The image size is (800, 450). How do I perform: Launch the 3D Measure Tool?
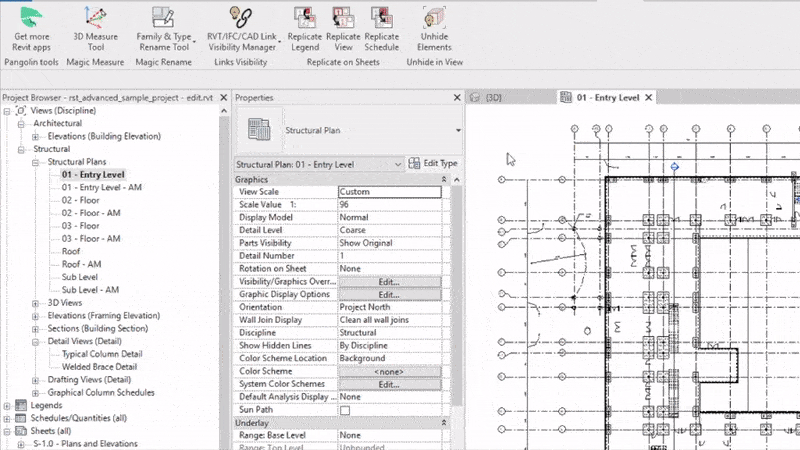click(x=95, y=29)
